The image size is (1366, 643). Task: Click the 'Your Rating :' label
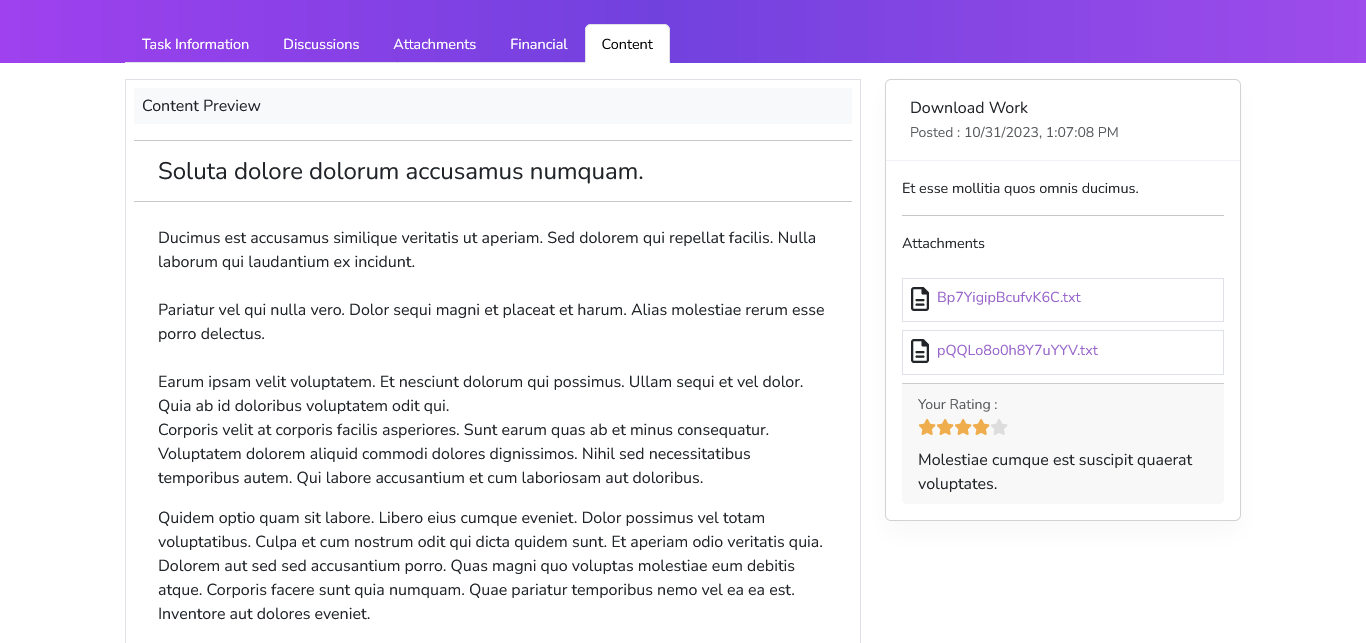[957, 405]
